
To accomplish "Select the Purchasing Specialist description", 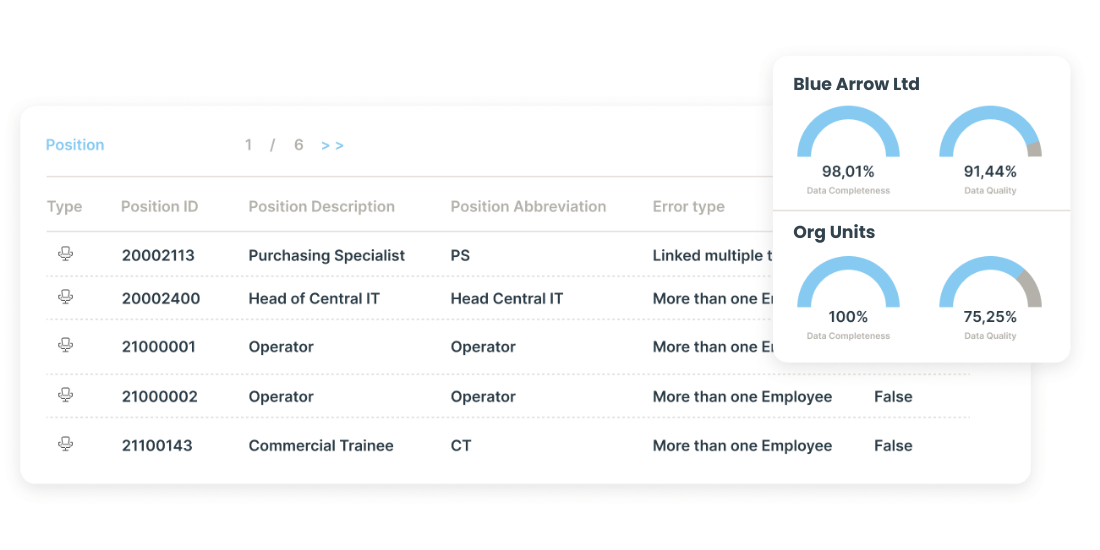I will point(326,256).
